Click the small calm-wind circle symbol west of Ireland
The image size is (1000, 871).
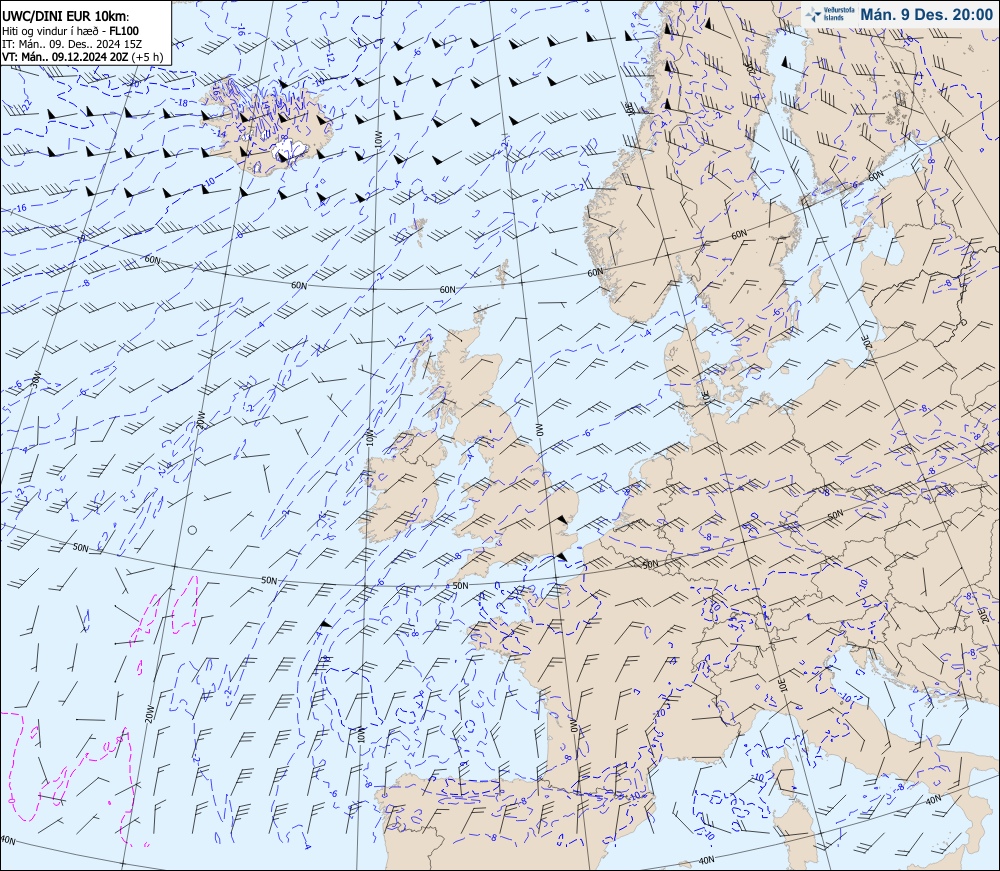point(193,530)
